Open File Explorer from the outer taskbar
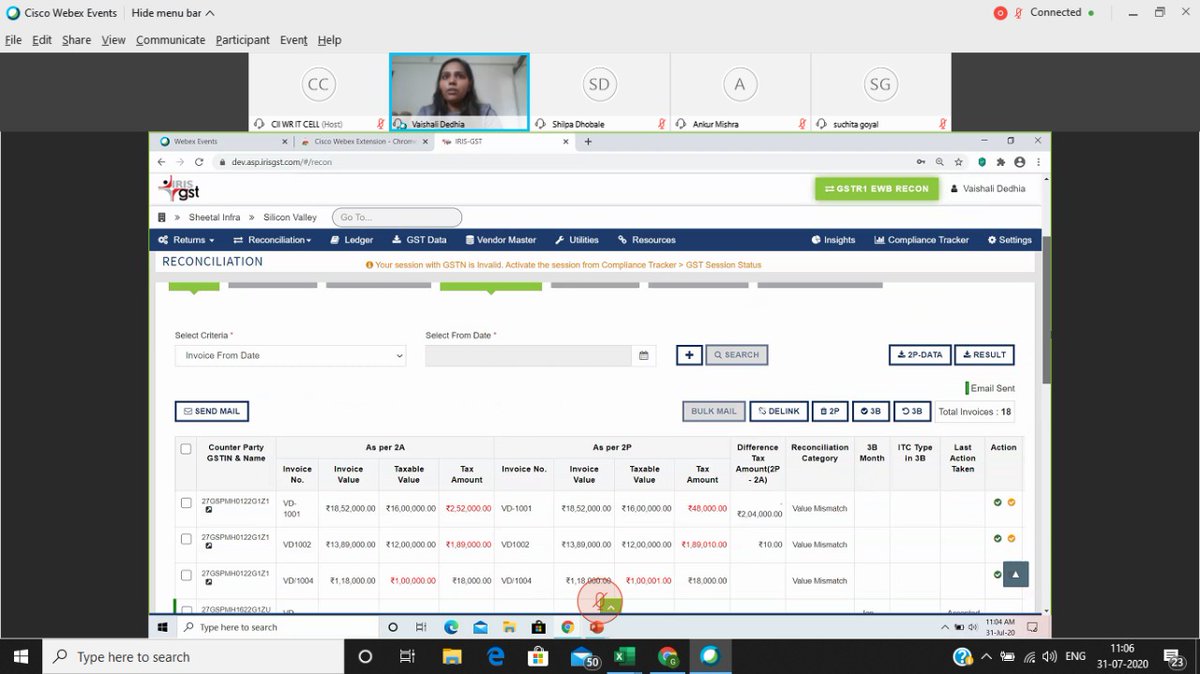Screen dimensions: 1200x674 tap(452, 657)
